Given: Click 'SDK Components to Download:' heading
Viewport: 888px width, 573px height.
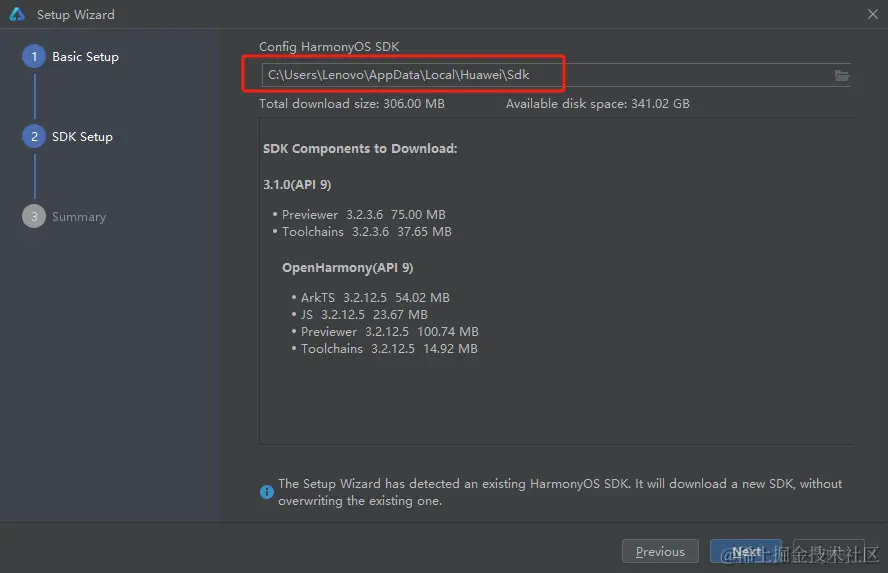Looking at the screenshot, I should coord(360,148).
